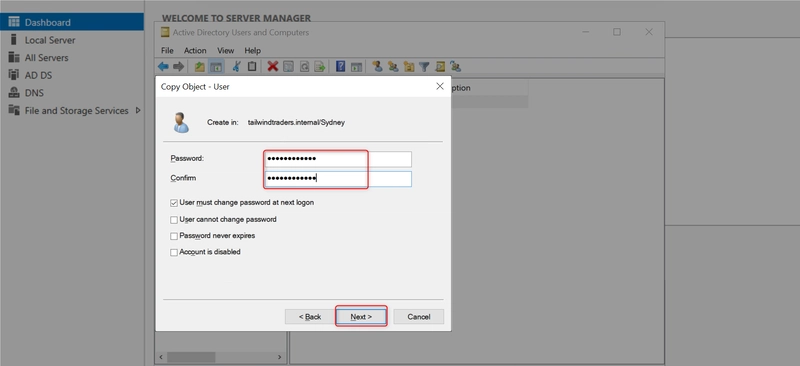Click the Password input field
This screenshot has height=366, width=800.
338,159
